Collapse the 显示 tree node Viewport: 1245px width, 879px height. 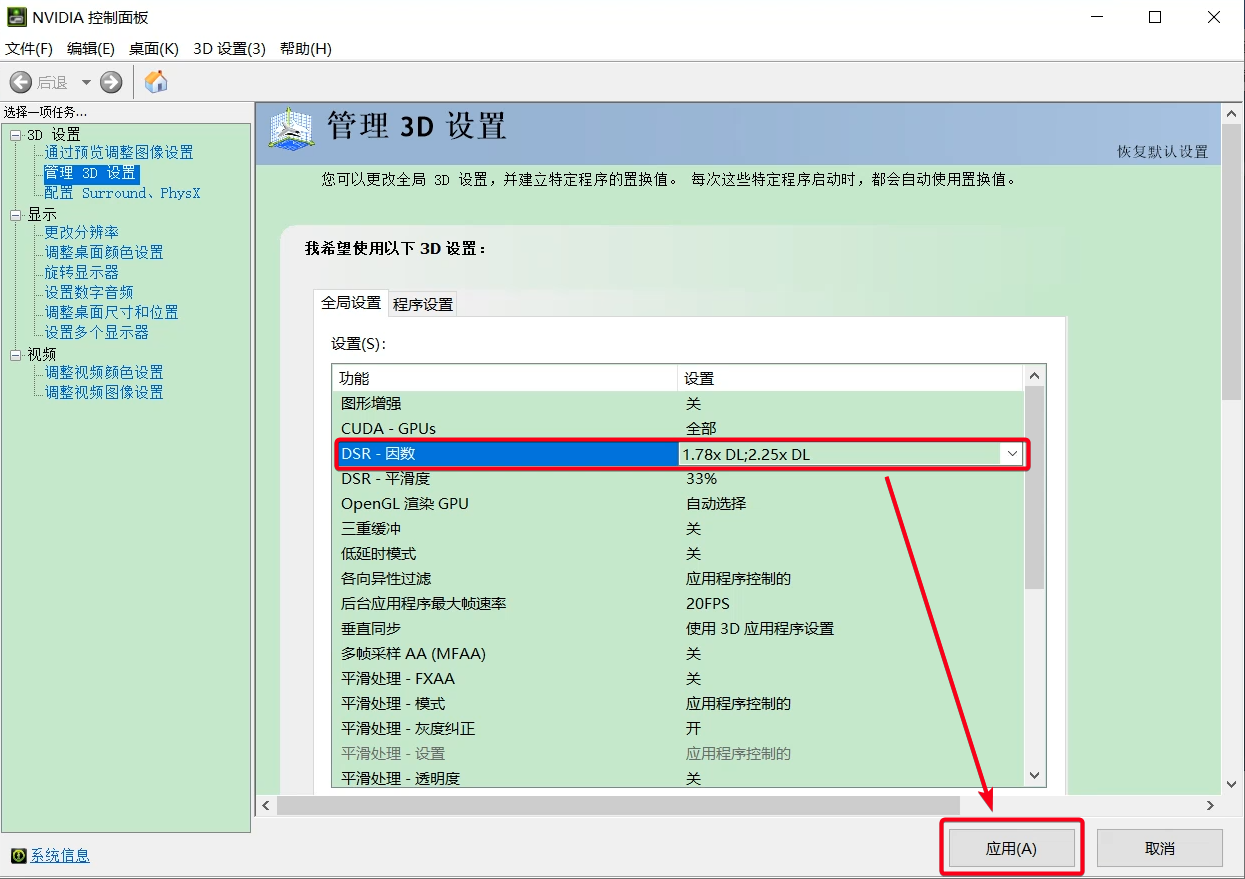[15, 214]
